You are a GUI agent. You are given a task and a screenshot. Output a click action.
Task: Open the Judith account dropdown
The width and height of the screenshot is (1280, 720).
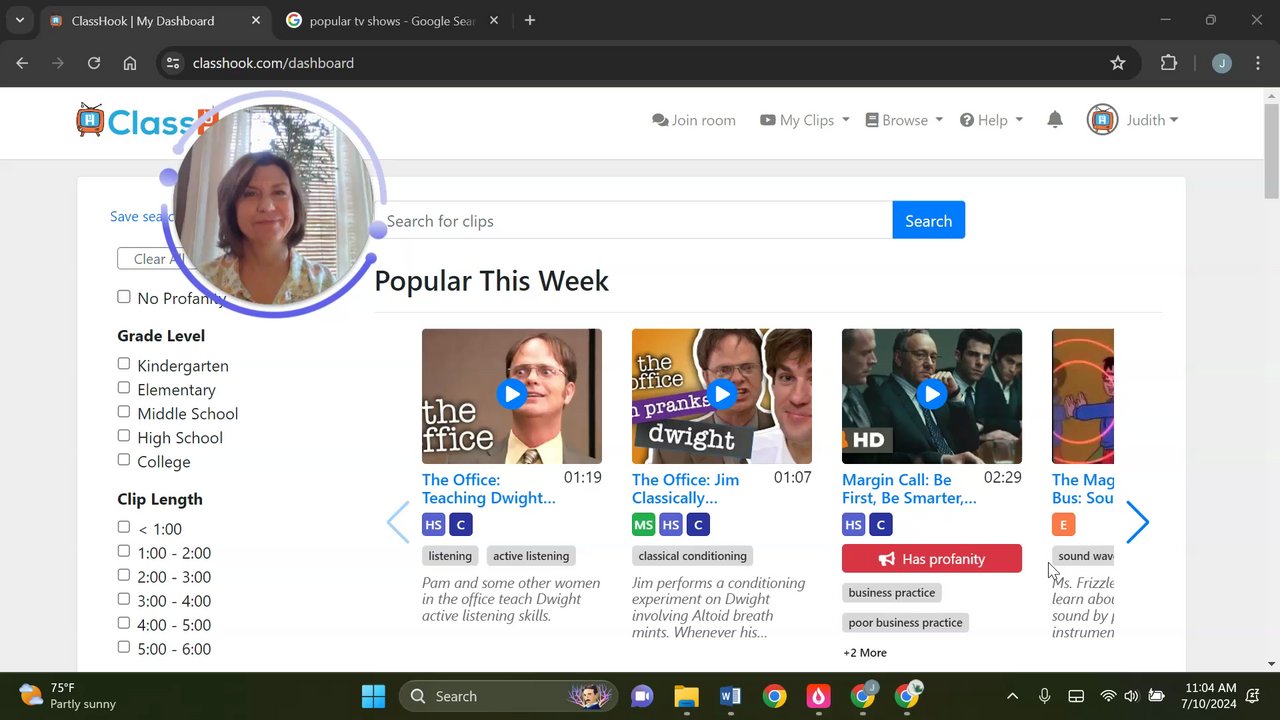[1152, 120]
